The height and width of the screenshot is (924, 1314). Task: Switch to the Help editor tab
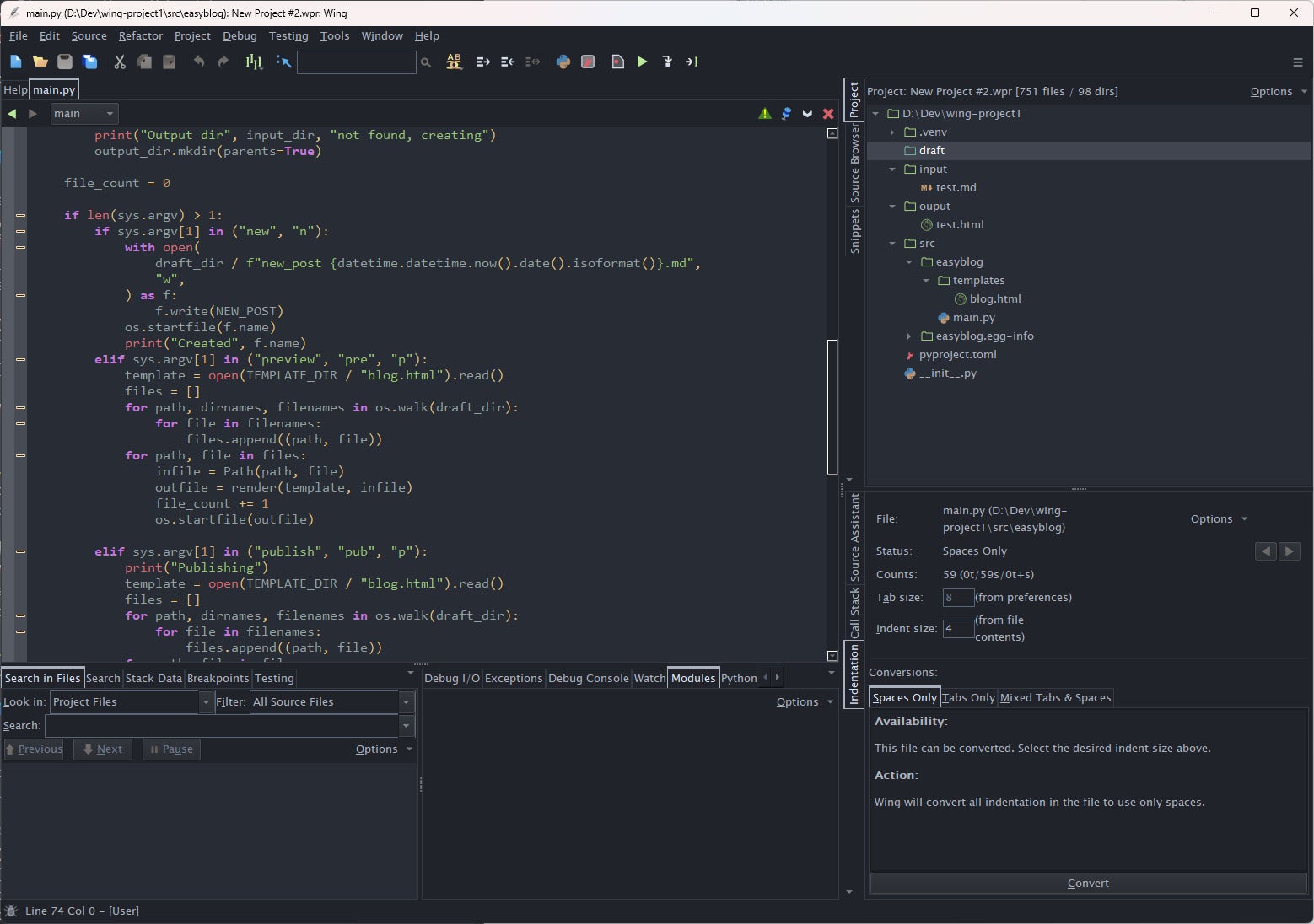point(15,90)
